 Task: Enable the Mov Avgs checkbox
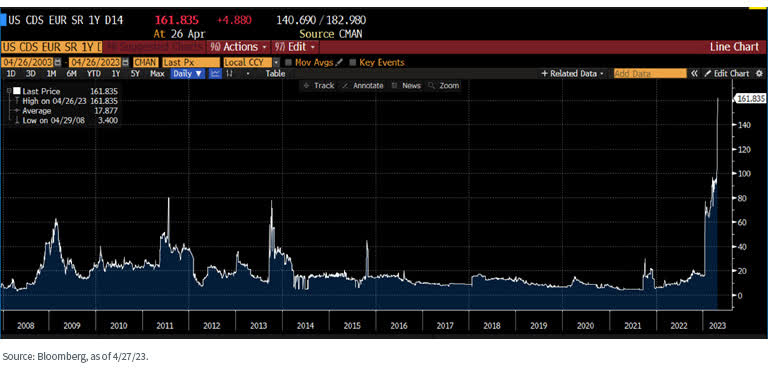coord(288,63)
